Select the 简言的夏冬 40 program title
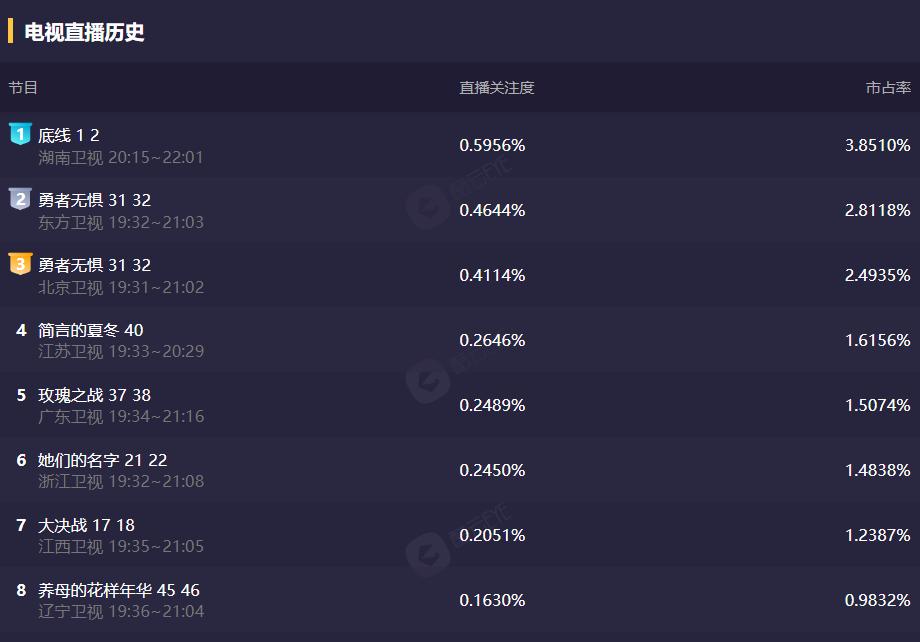Screen dimensions: 920x642 pyautogui.click(x=90, y=330)
